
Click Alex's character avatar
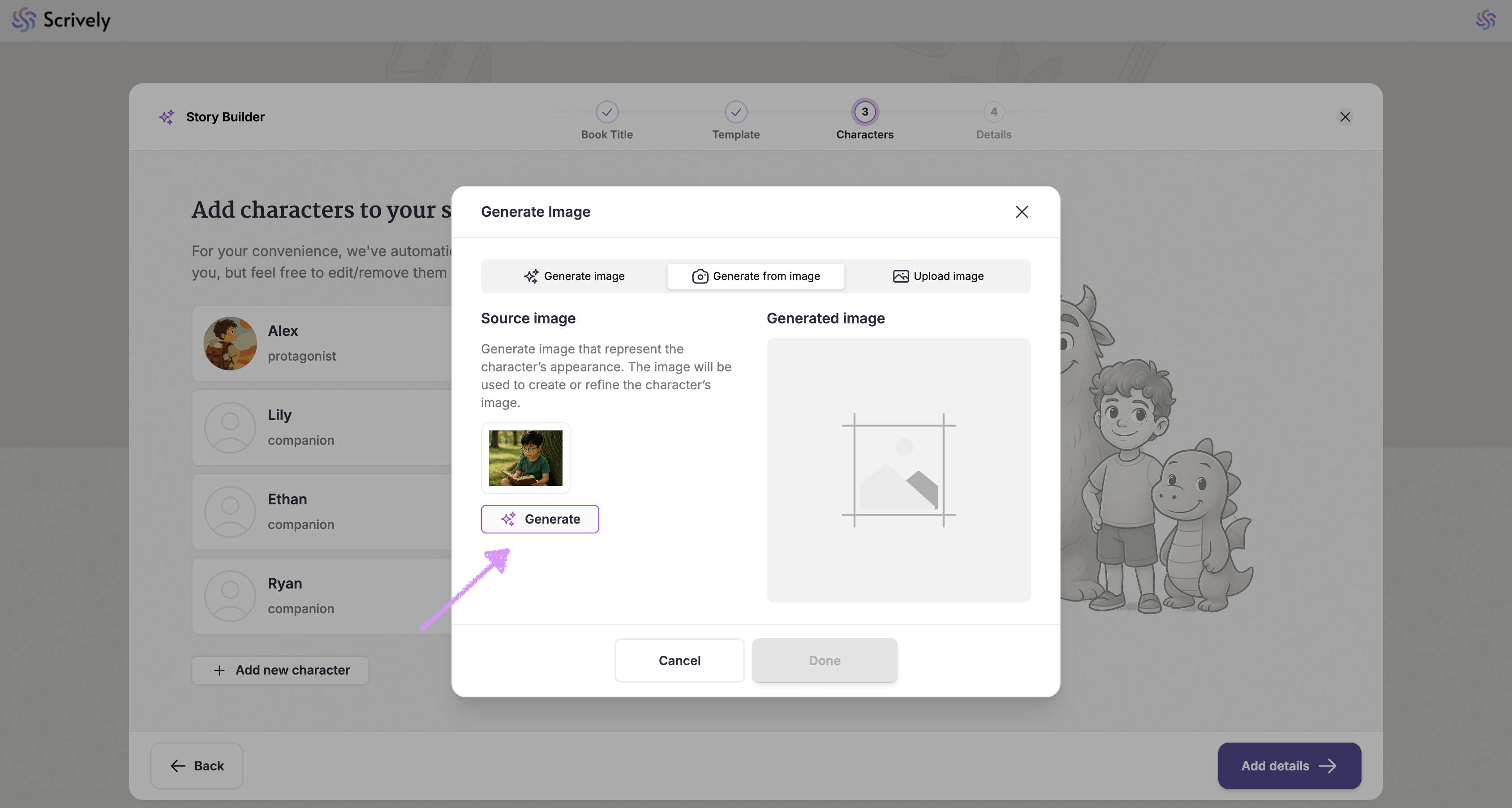[x=230, y=343]
